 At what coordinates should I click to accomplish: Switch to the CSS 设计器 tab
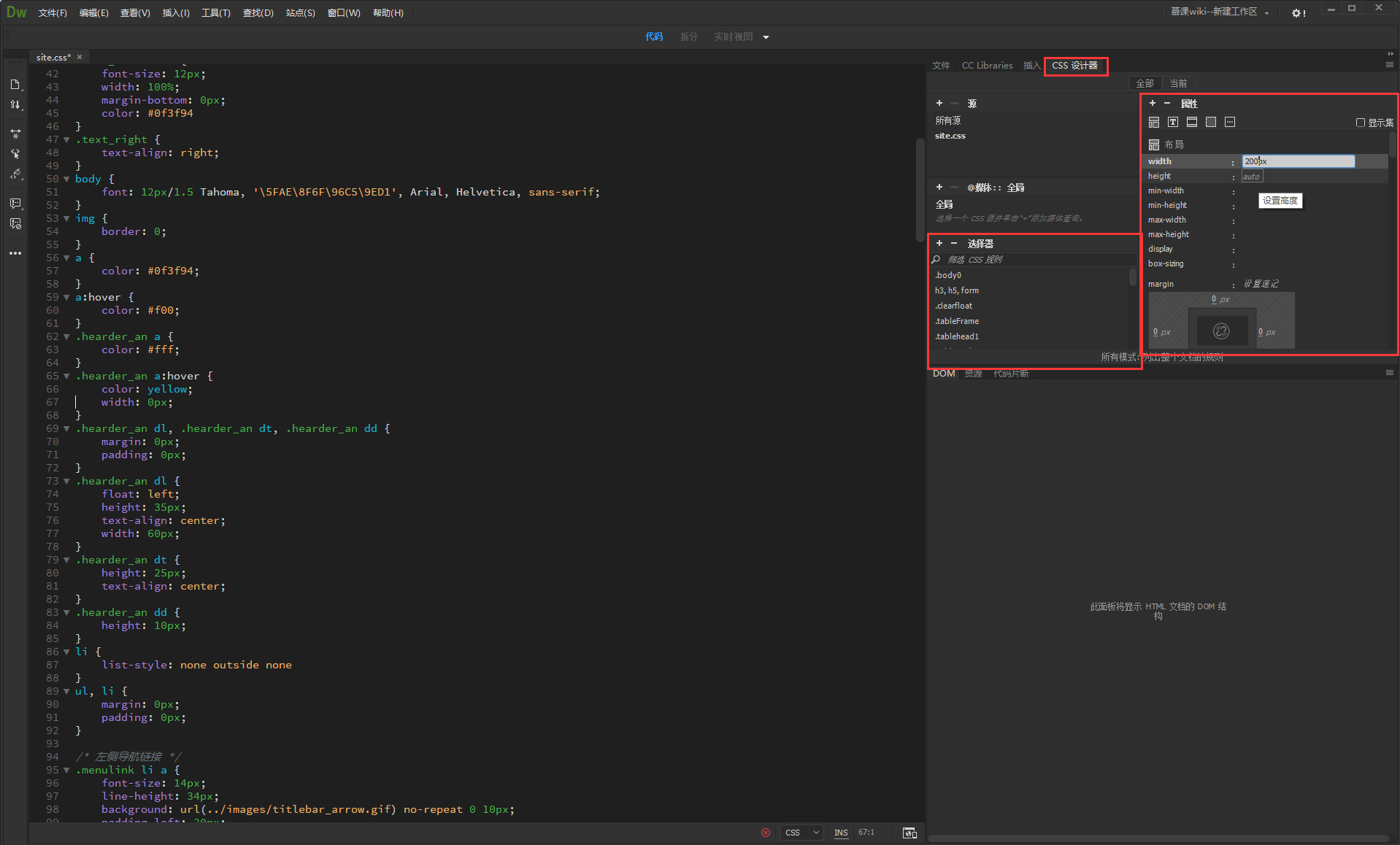[x=1074, y=66]
